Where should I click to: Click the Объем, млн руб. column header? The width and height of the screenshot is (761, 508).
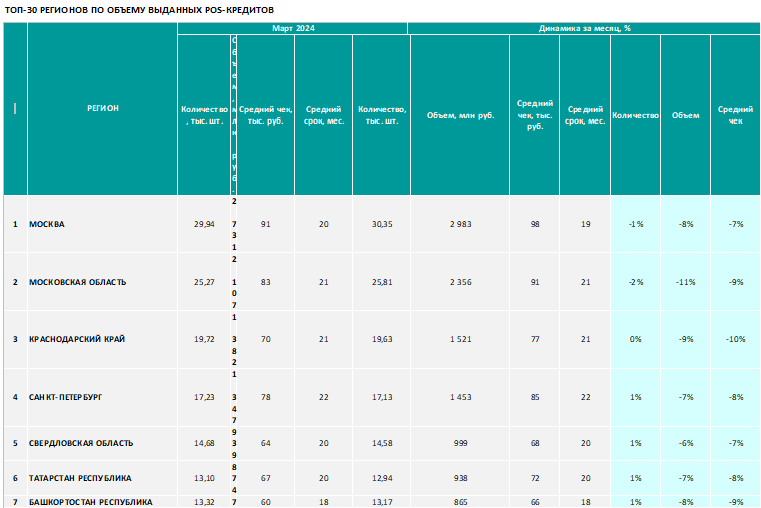point(460,115)
